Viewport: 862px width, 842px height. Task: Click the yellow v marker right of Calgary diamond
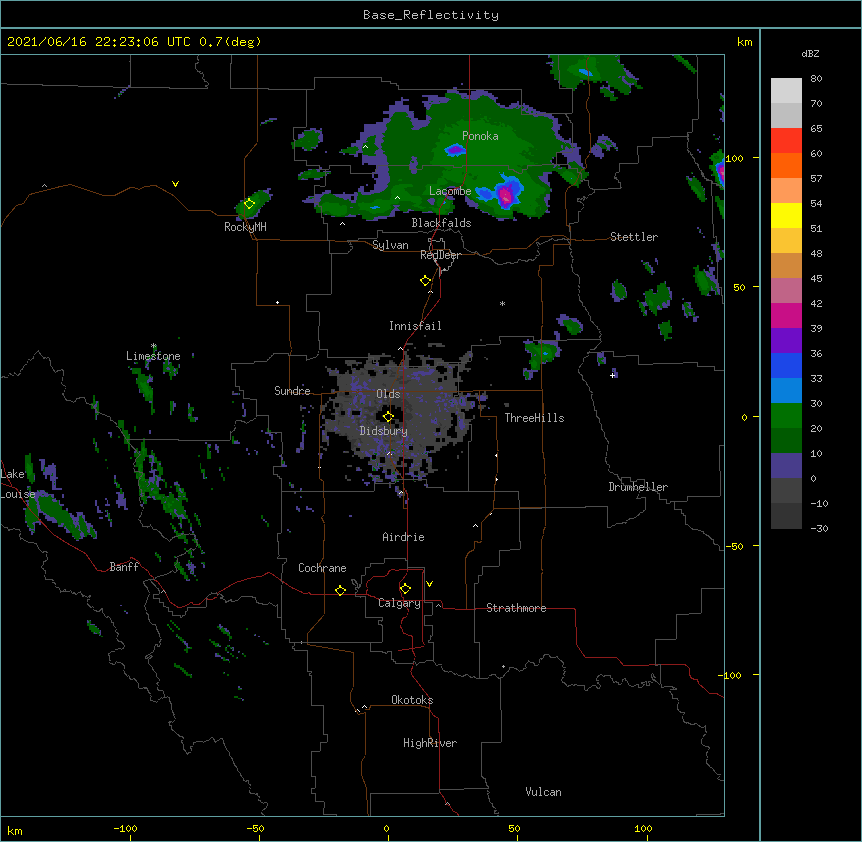[x=429, y=584]
